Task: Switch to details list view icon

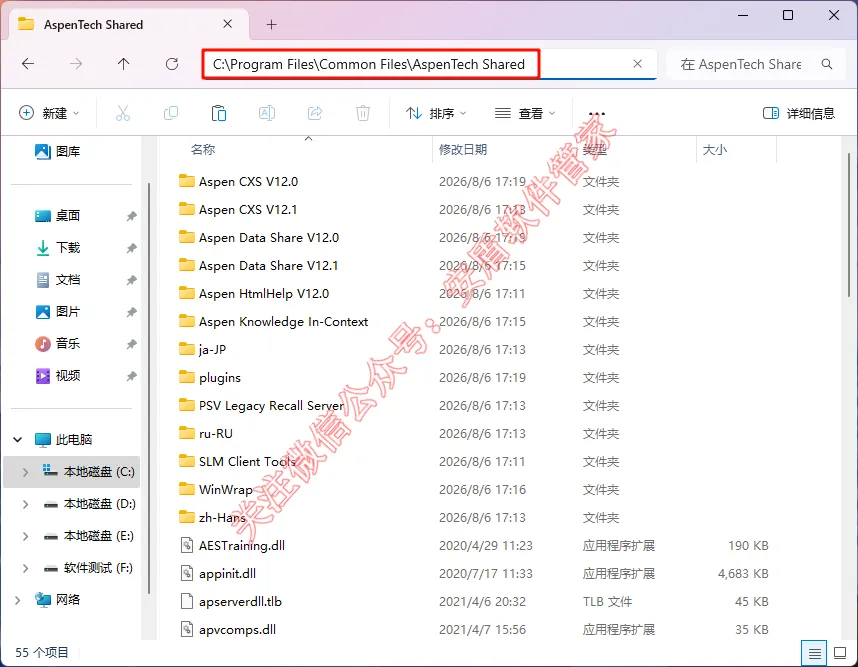Action: 814,653
